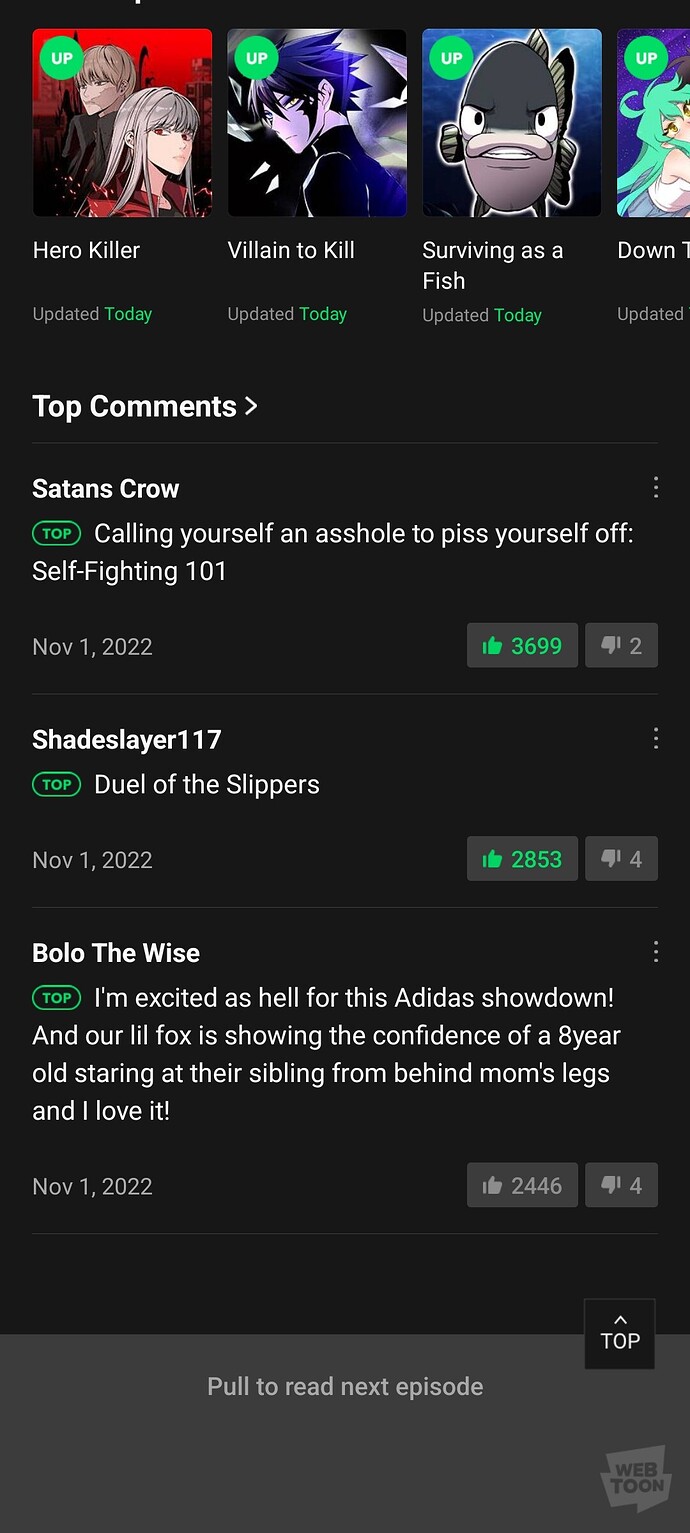Dislike Satans Crow's comment
The image size is (690, 1533).
click(x=621, y=646)
